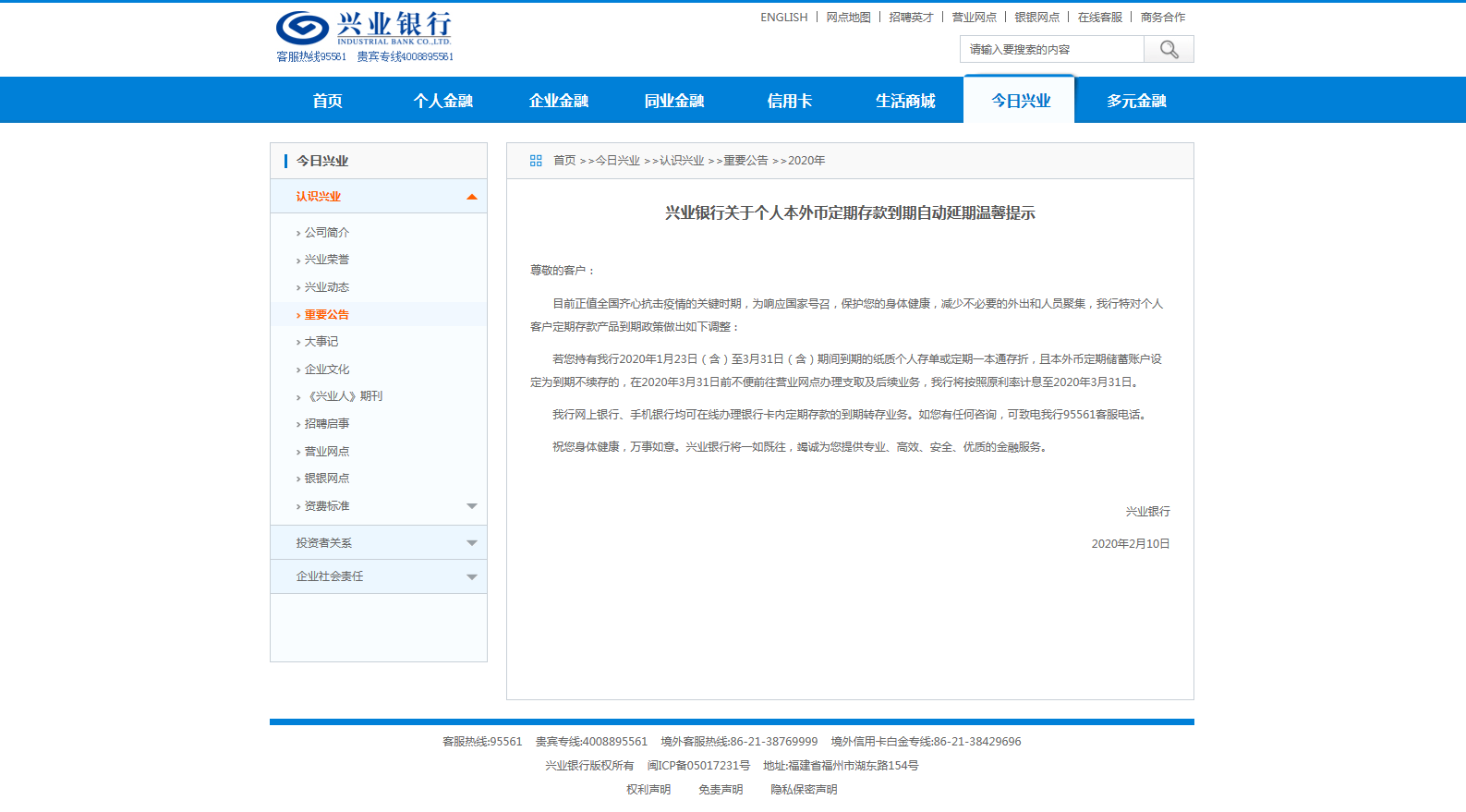Open the 个人金融 navigation tab

click(x=443, y=101)
